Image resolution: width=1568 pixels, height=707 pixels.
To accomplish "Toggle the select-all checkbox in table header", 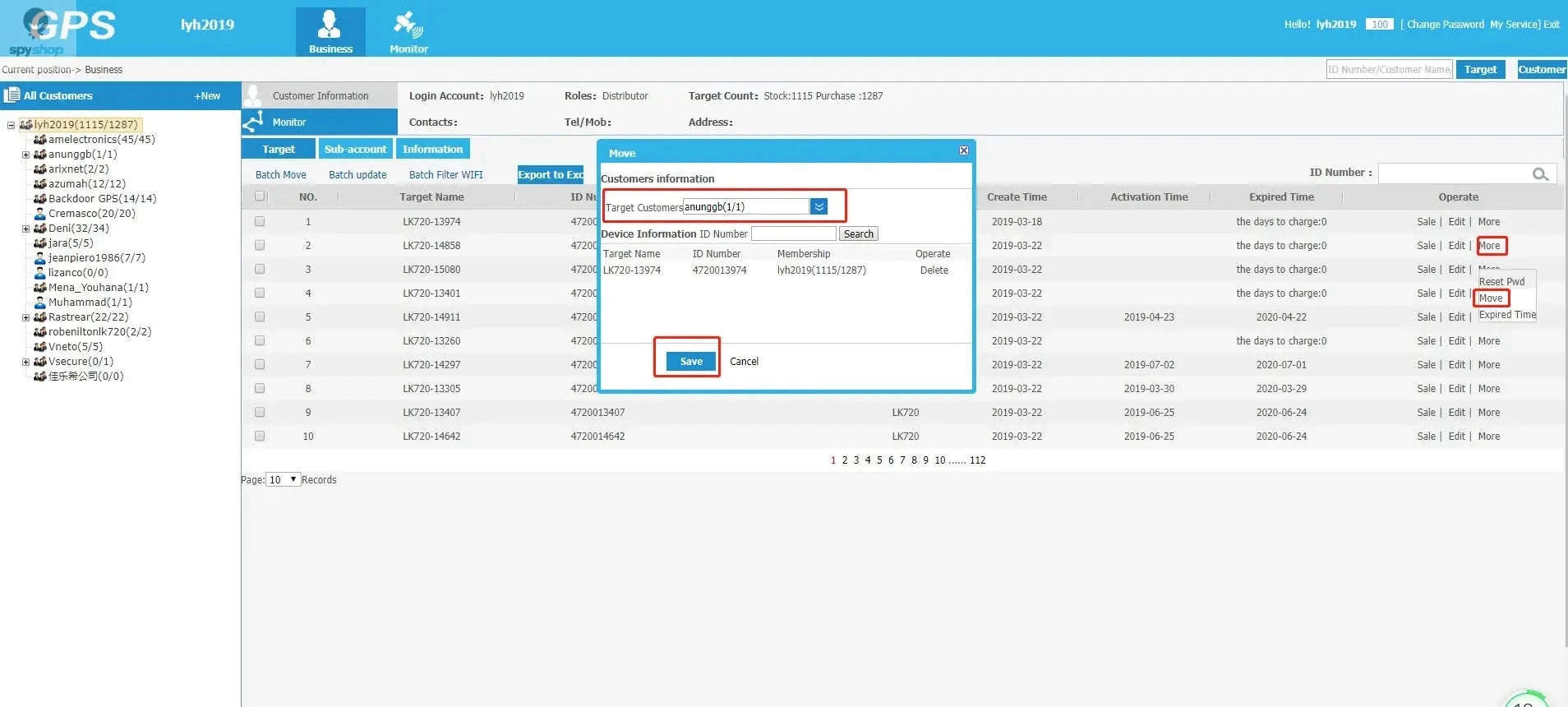I will (260, 196).
